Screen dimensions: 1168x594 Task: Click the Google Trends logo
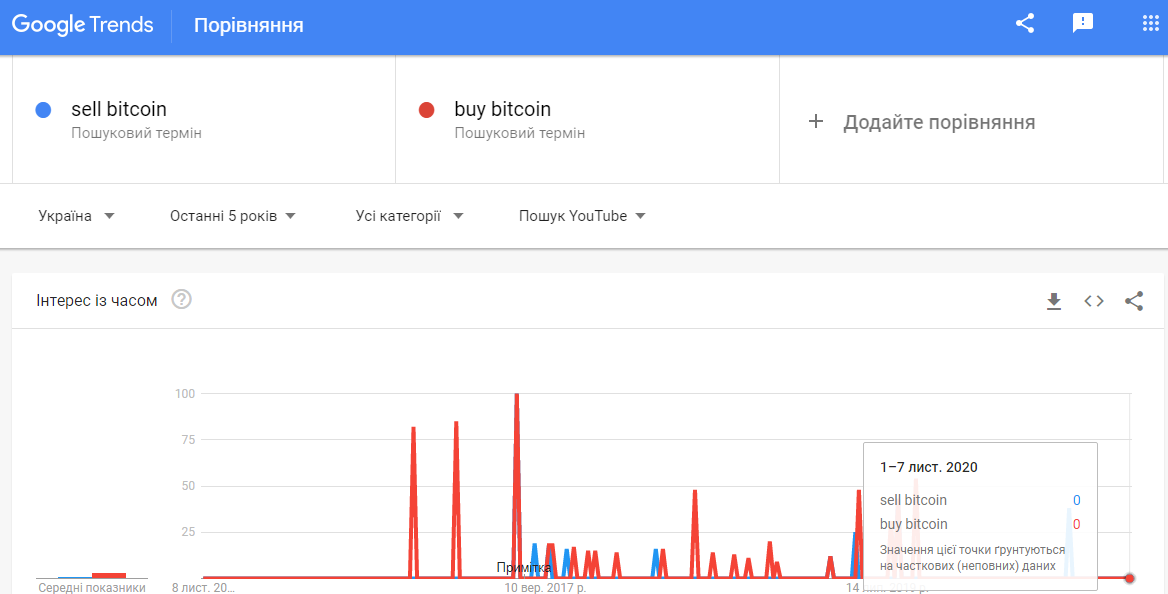coord(83,25)
